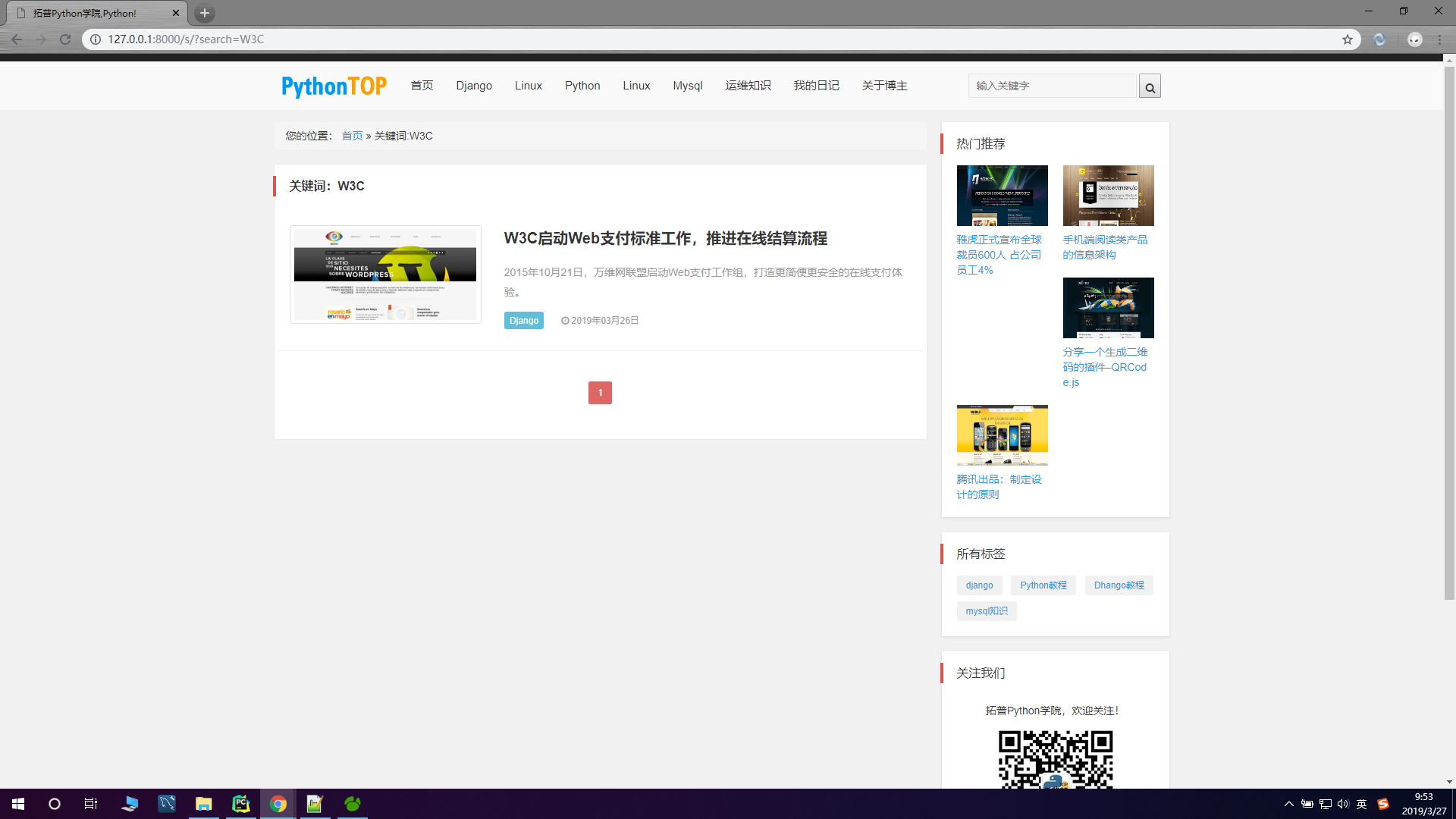Open thumbnail for QRCode.js article
The image size is (1456, 819).
point(1108,308)
